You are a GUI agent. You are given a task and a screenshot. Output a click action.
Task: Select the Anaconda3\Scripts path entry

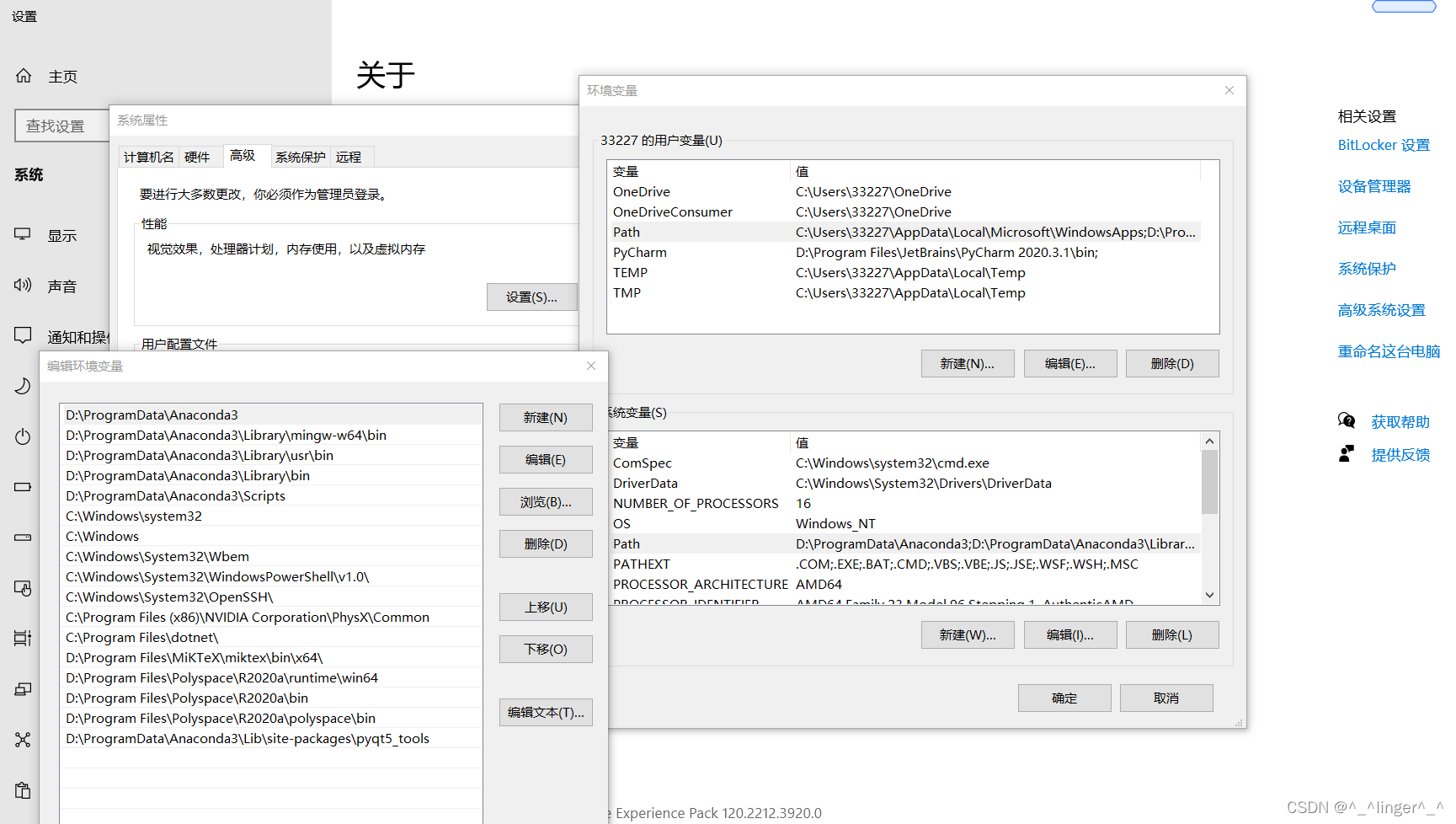[271, 495]
